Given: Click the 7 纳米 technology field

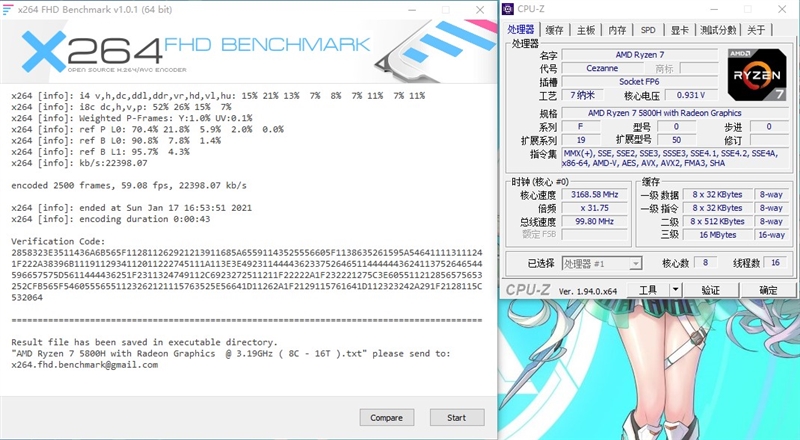Looking at the screenshot, I should pyautogui.click(x=582, y=95).
